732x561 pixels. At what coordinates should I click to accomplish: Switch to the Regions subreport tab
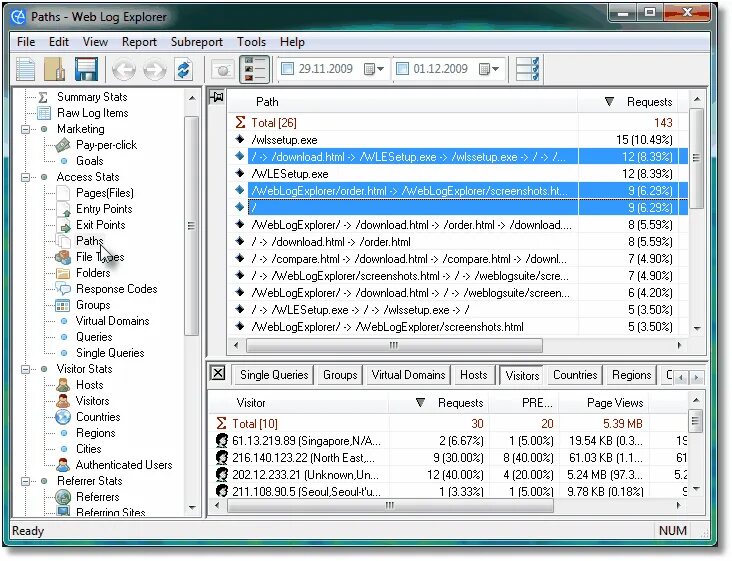(x=632, y=375)
